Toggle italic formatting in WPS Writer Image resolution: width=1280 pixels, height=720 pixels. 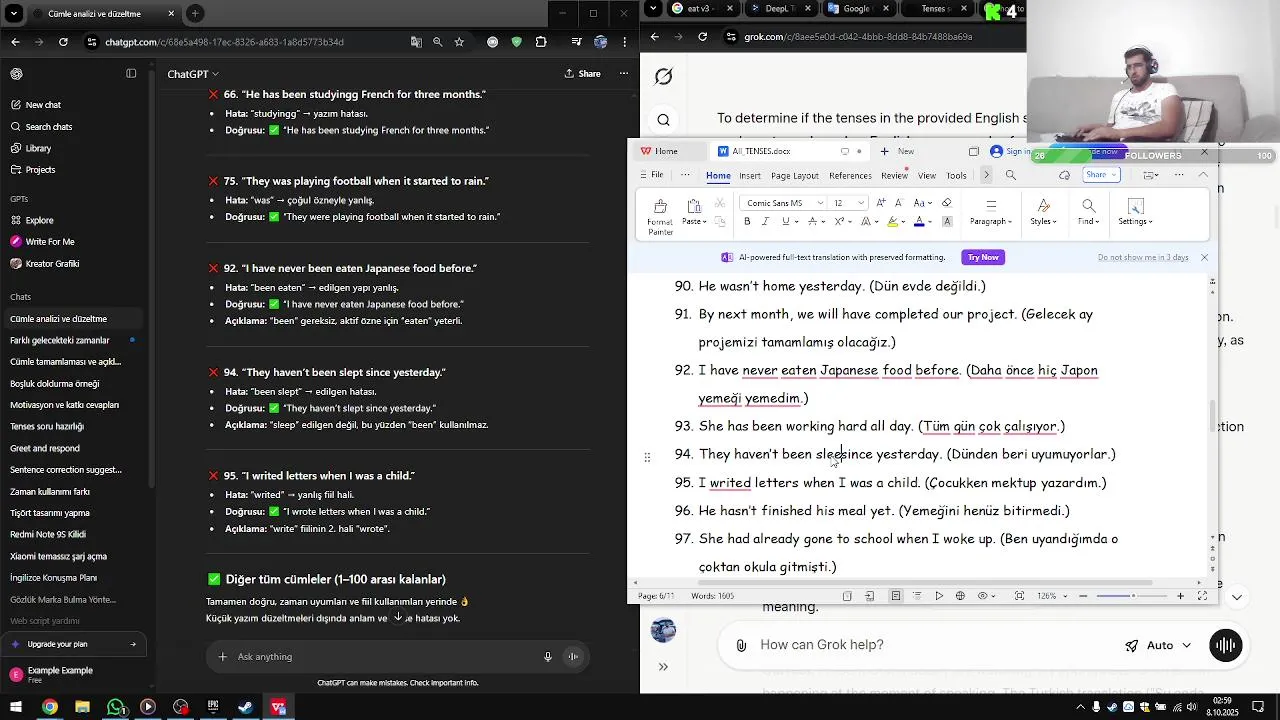[x=765, y=221]
